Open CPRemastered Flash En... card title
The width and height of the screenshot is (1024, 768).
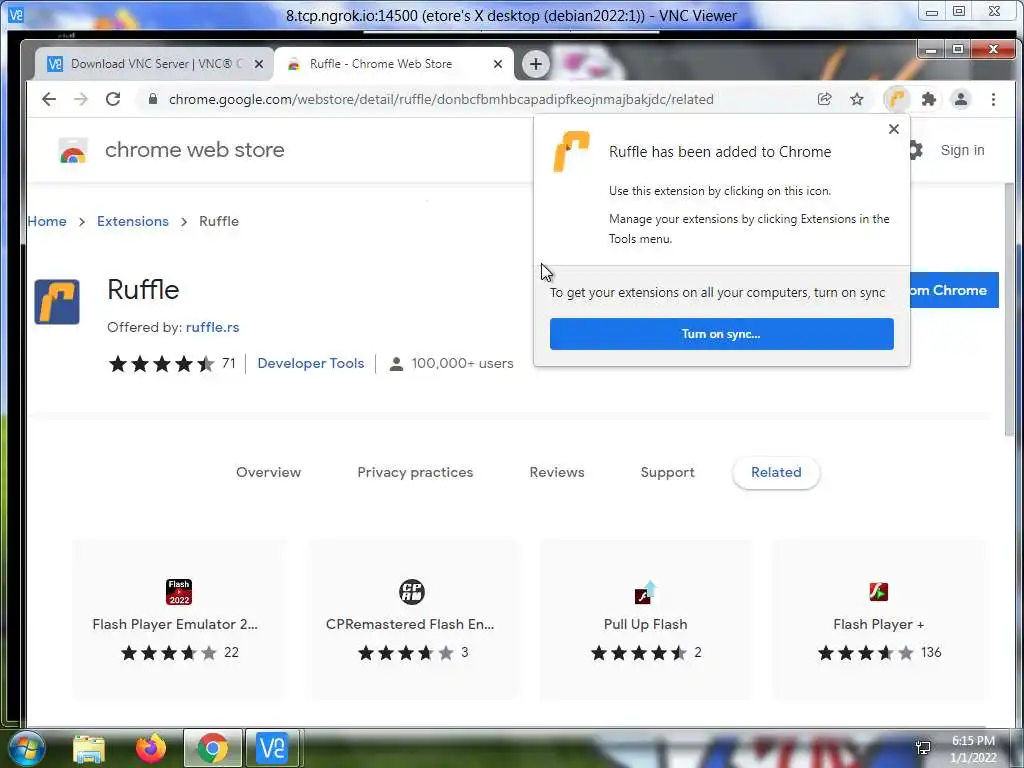click(410, 624)
